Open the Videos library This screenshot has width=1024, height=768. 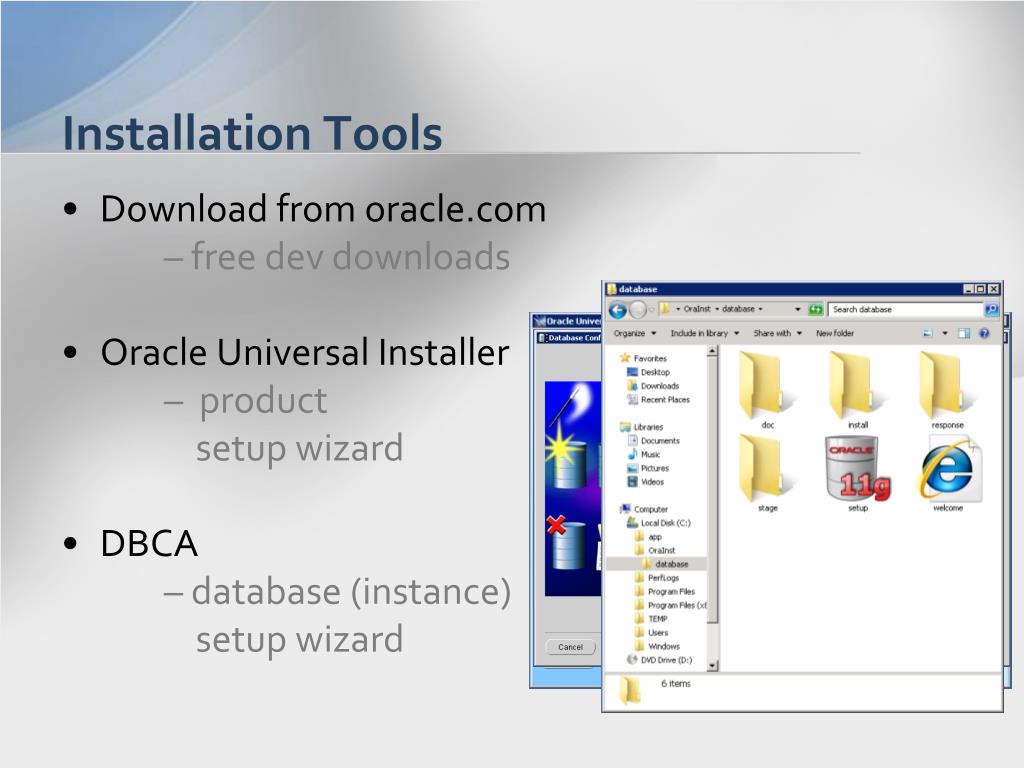[x=646, y=482]
